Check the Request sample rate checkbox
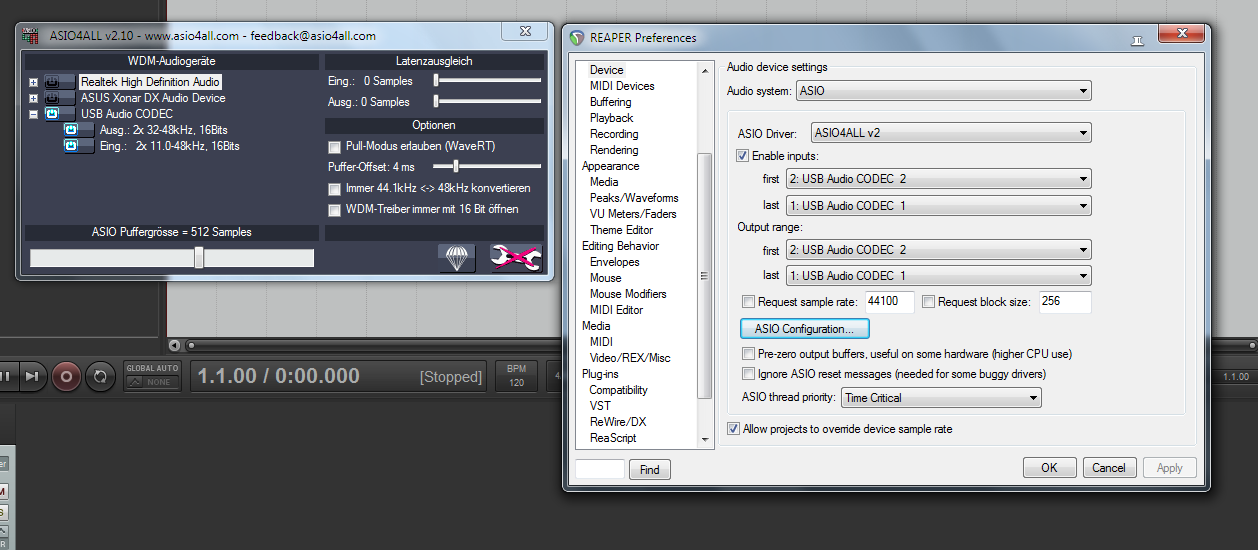The height and width of the screenshot is (550, 1258). [748, 302]
